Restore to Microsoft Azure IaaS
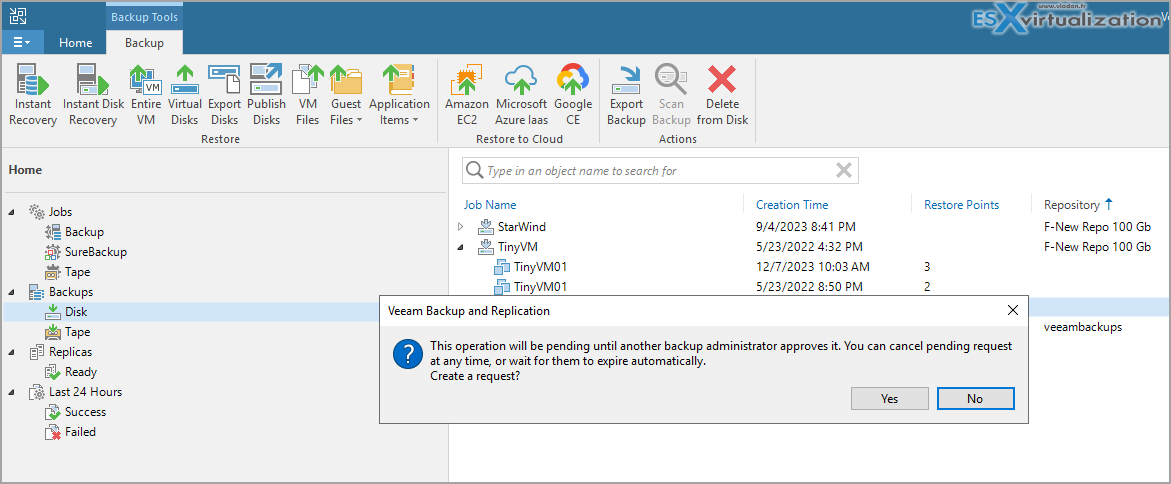1171x484 pixels. click(x=521, y=95)
